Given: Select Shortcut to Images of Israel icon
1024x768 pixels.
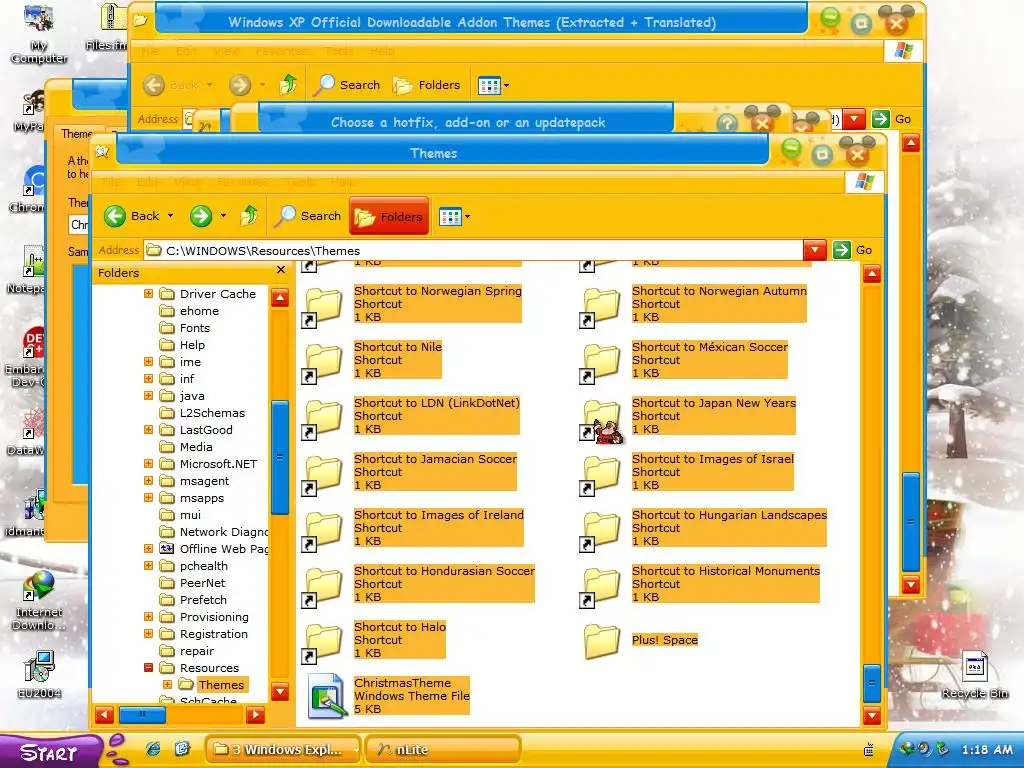Looking at the screenshot, I should (601, 474).
